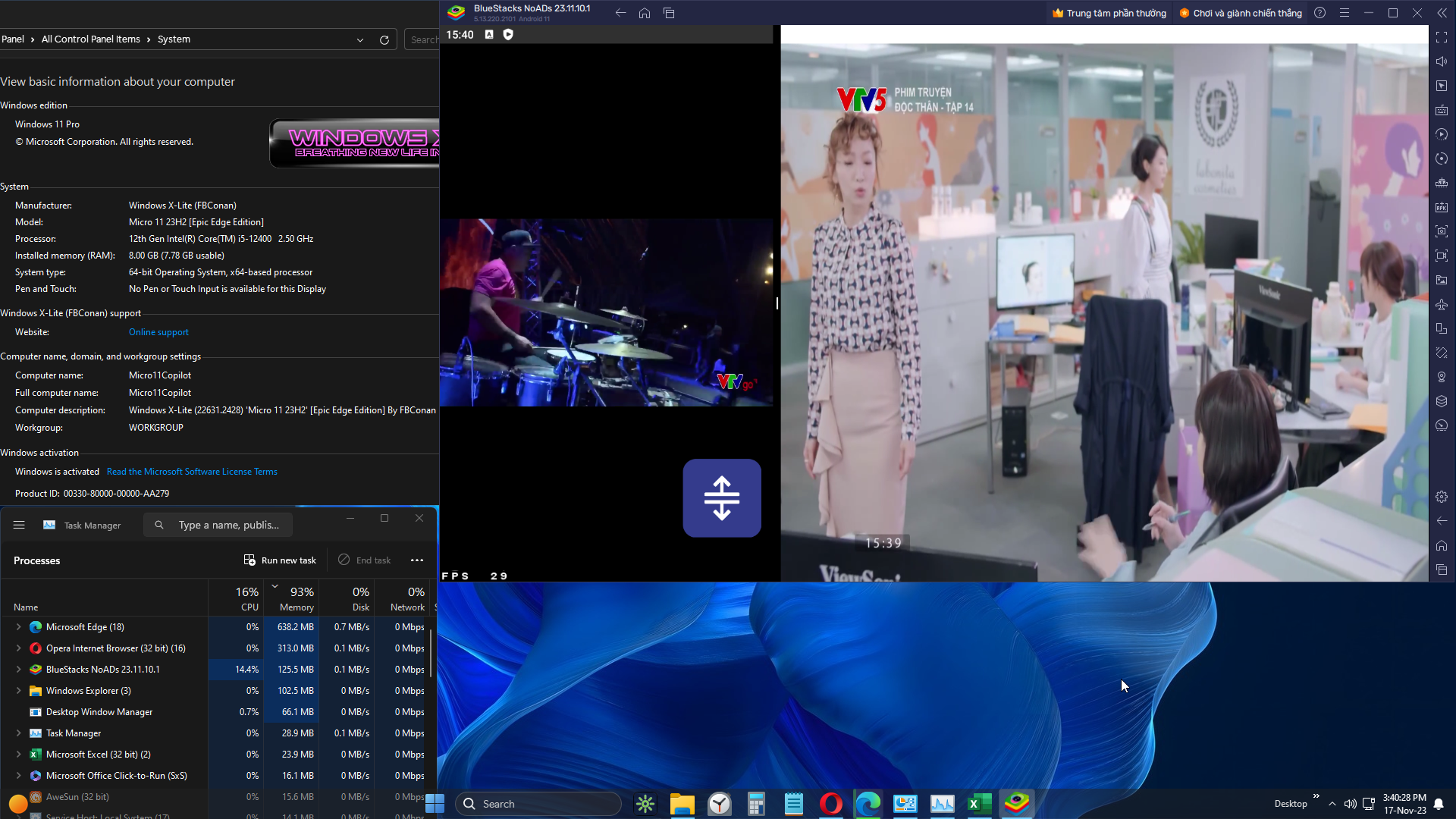This screenshot has height=819, width=1456.
Task: Expand Microsoft Office Click-to-Run process row
Action: [x=18, y=776]
